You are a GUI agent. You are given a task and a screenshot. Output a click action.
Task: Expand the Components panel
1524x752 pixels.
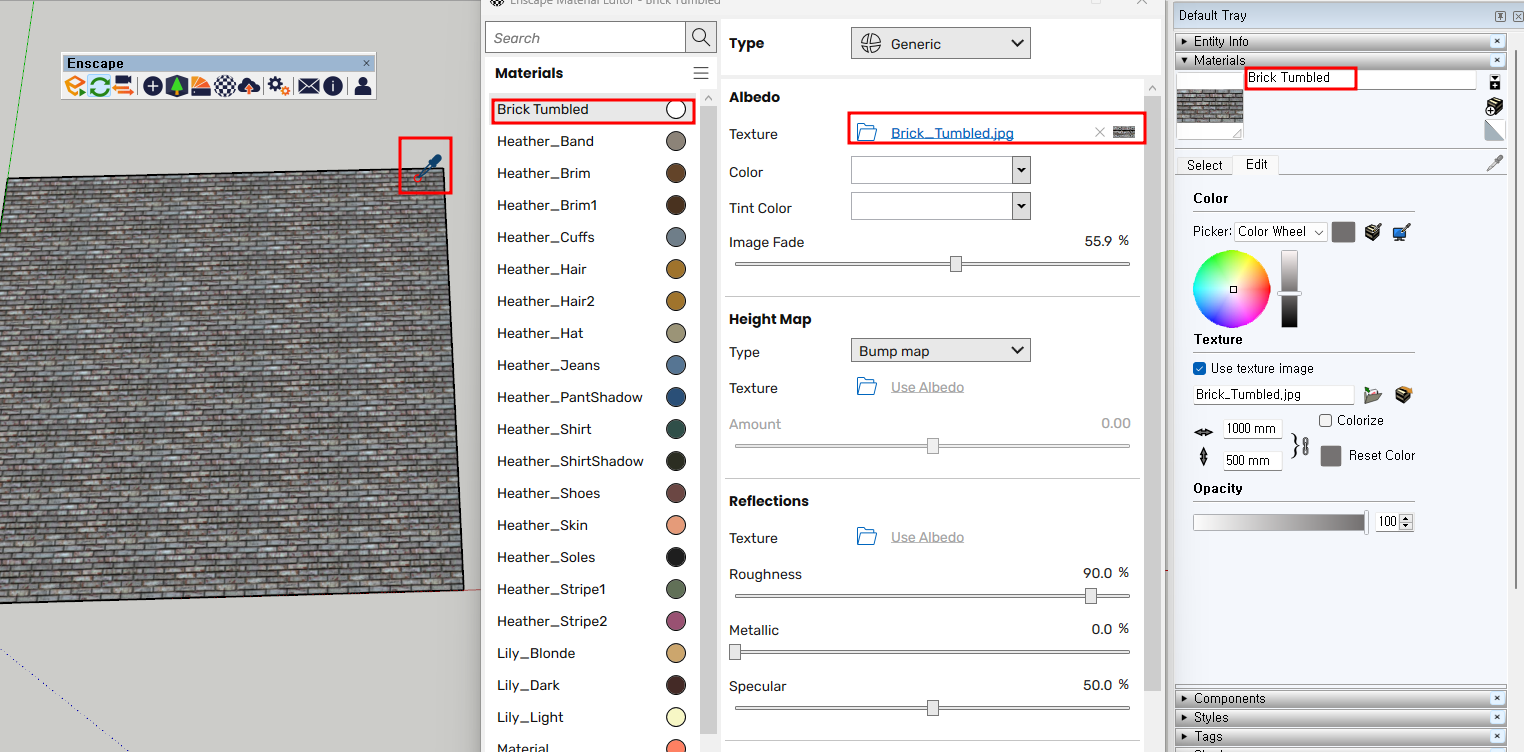tap(1341, 698)
